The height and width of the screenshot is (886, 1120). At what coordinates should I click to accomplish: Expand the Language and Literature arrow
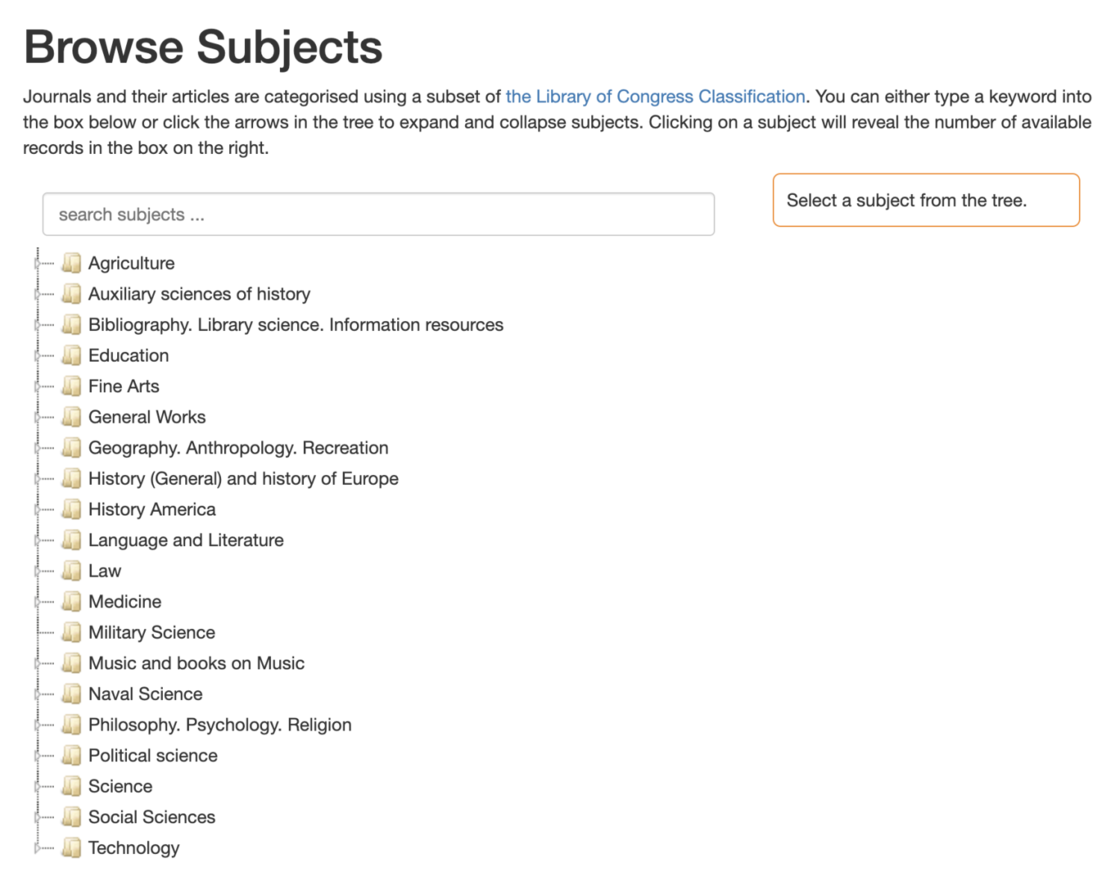coord(37,539)
